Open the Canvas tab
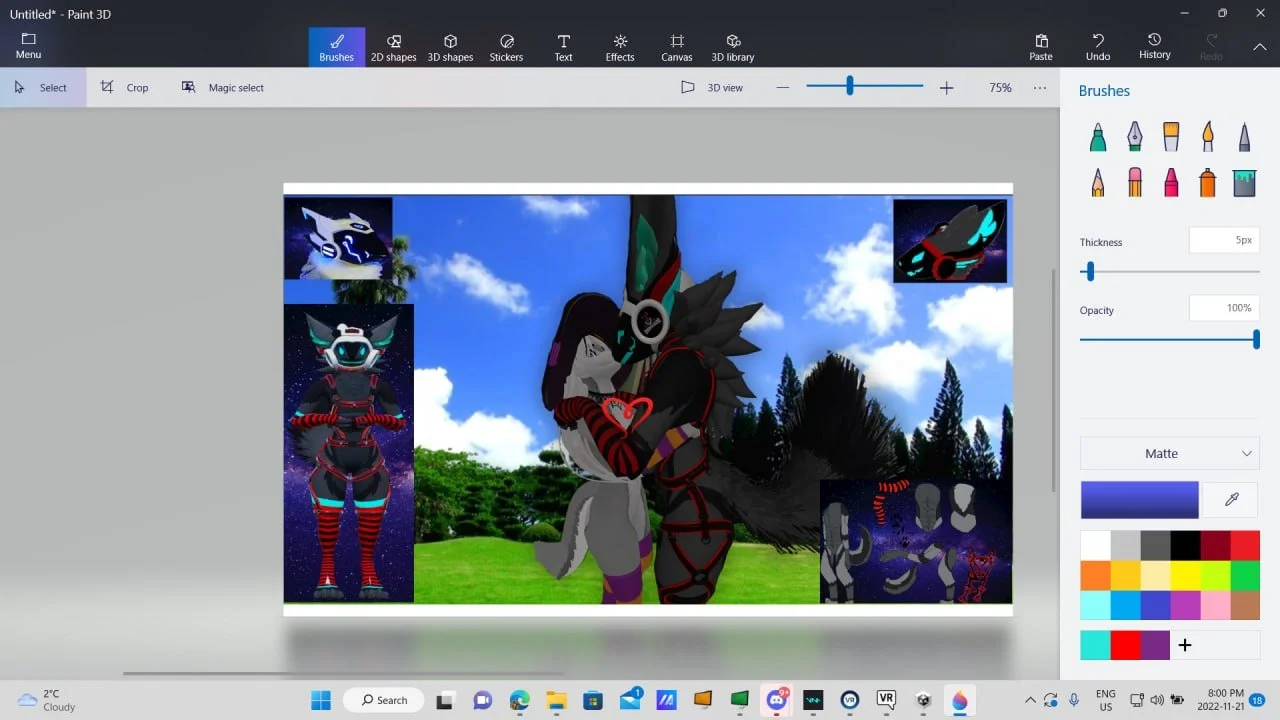This screenshot has width=1280, height=720. 677,47
